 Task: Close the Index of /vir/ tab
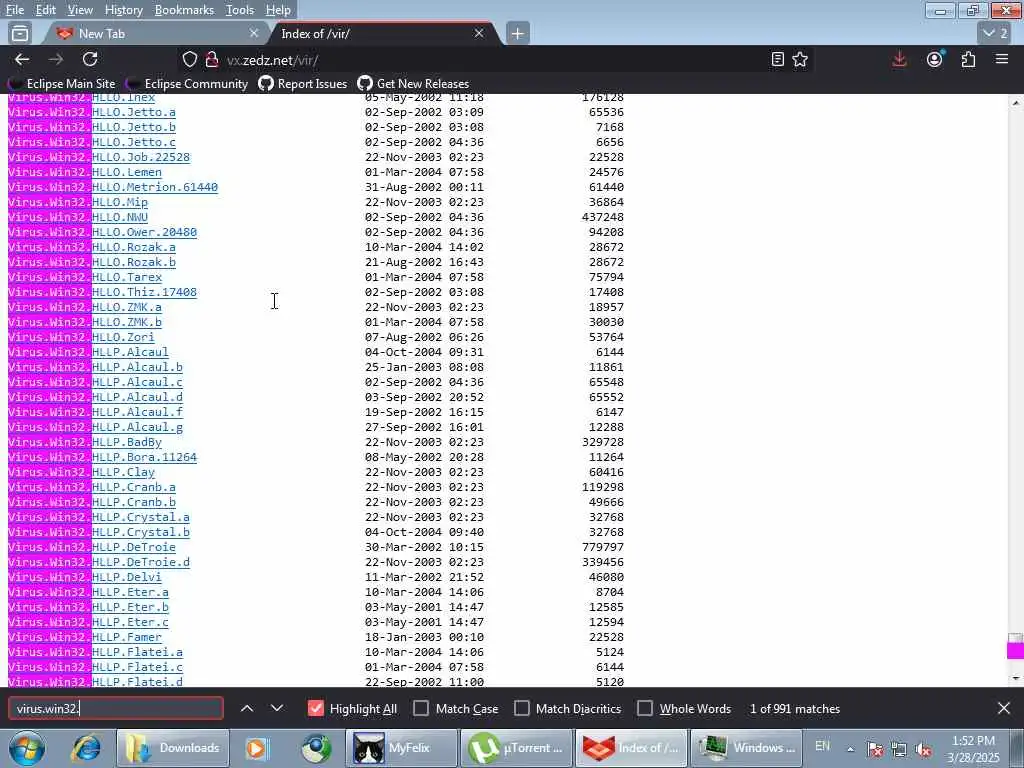pyautogui.click(x=479, y=33)
